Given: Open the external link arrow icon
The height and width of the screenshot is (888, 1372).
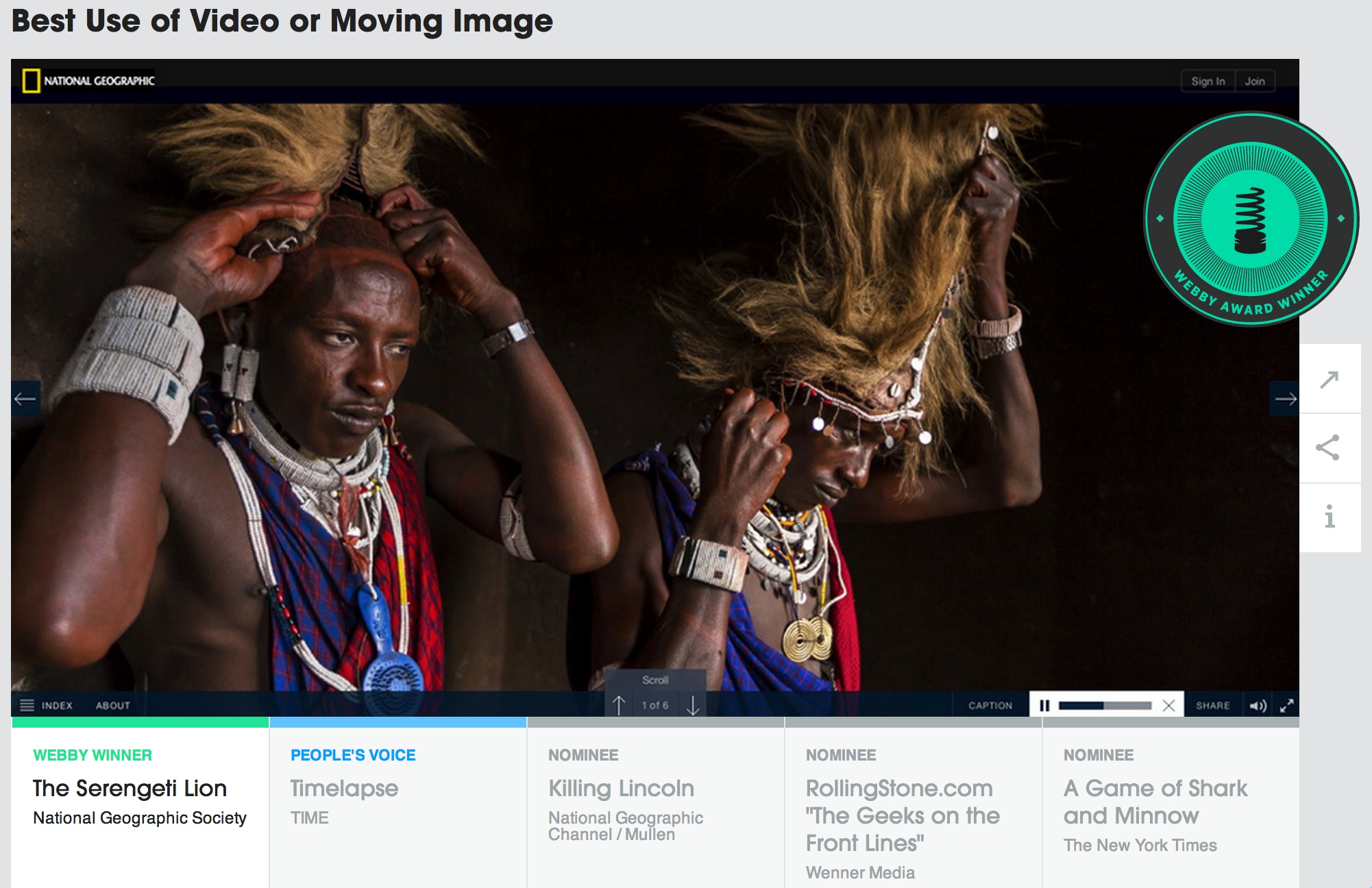Looking at the screenshot, I should pos(1330,379).
